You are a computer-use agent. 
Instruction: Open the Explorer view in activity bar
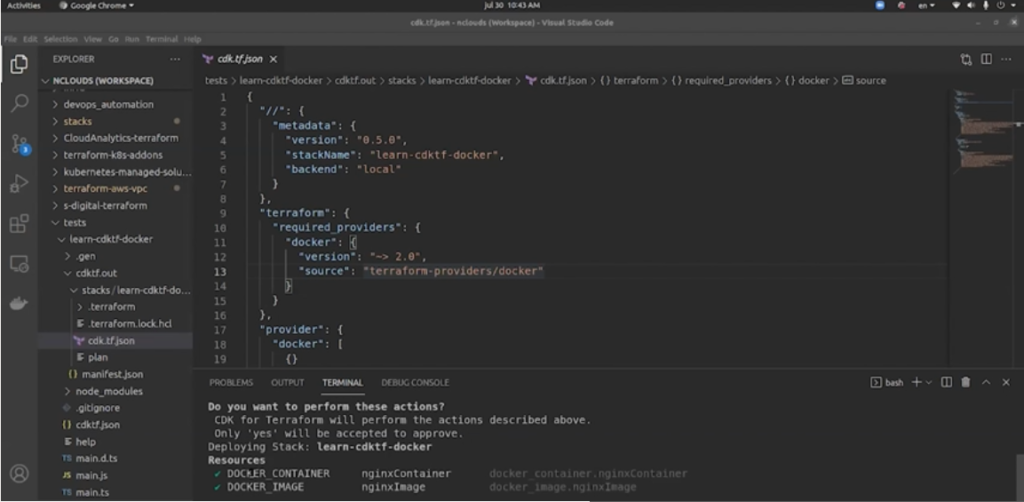coord(19,64)
